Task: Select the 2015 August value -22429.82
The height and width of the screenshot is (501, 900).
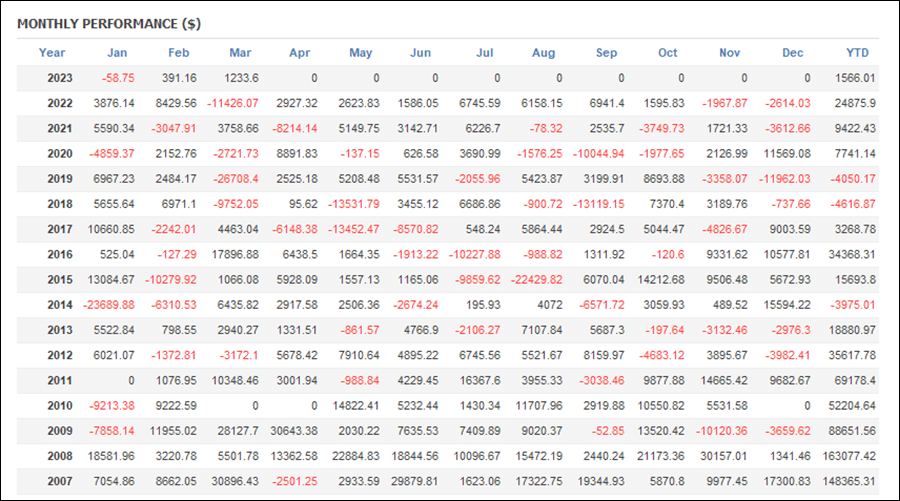Action: (537, 280)
